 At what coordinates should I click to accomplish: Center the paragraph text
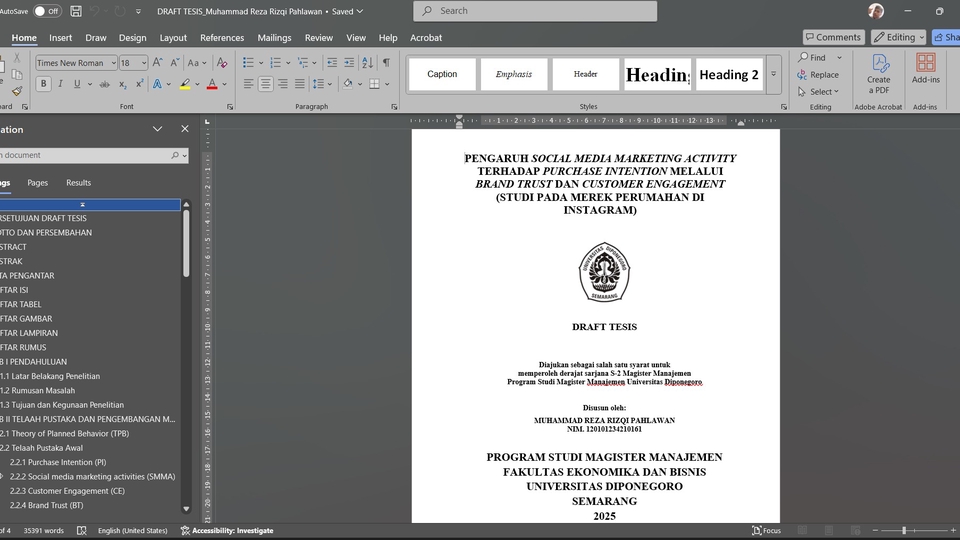265,84
